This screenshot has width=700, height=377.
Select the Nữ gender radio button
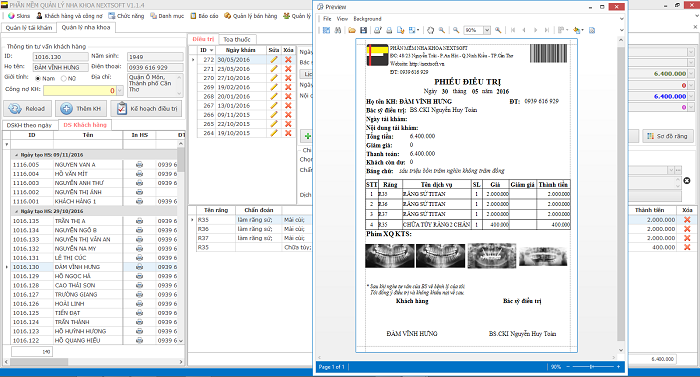tap(63, 79)
